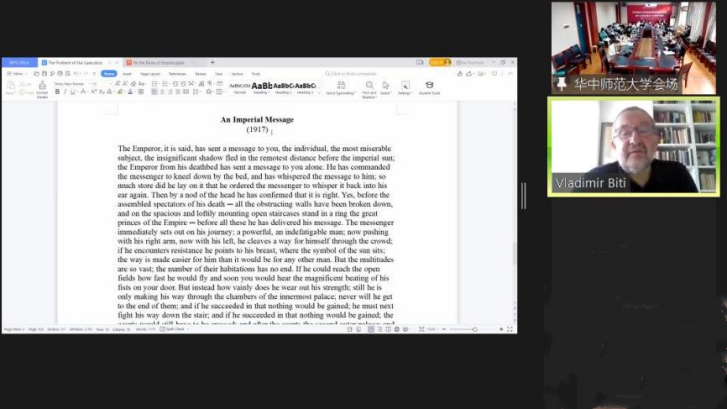Click the Redo icon
Screen dimensions: 727x409
tap(86, 74)
